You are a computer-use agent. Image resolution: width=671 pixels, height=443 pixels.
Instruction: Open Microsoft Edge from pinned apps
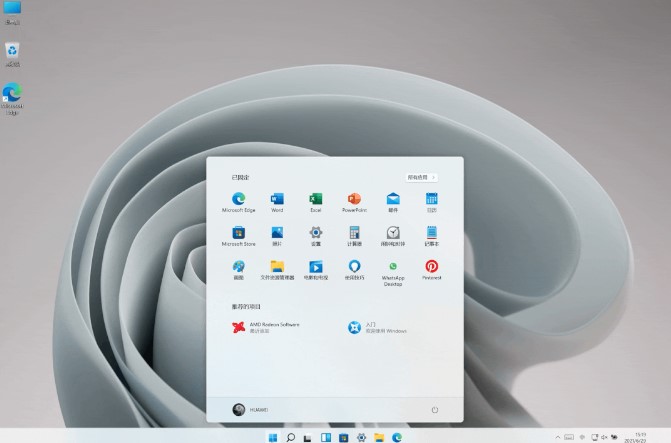238,200
